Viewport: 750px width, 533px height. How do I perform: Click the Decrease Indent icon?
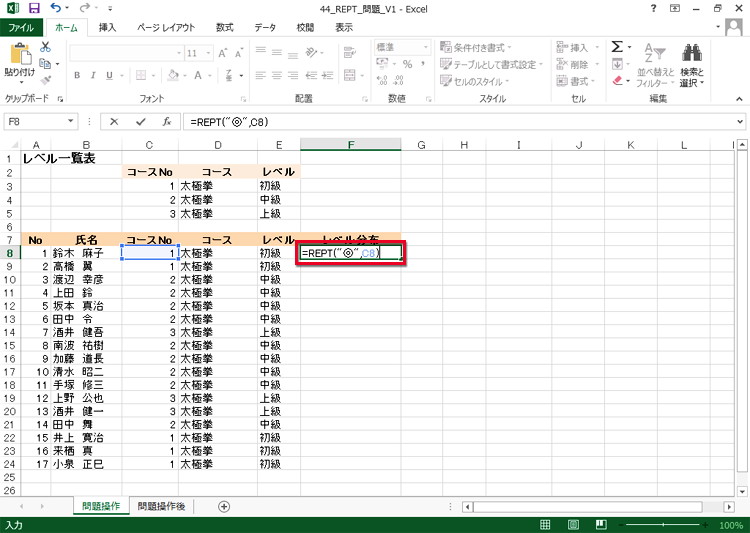(x=311, y=75)
